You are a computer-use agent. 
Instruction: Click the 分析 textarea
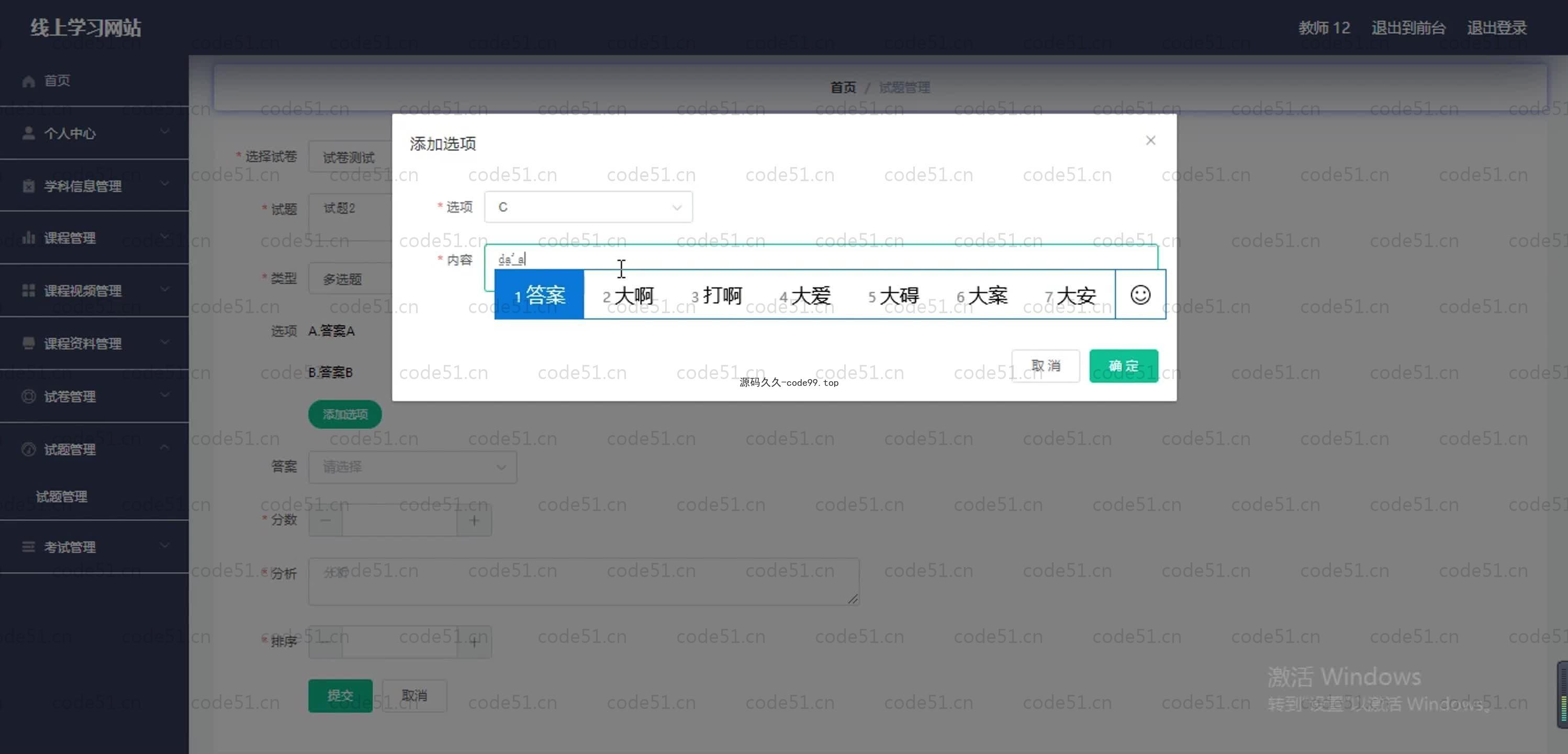(x=583, y=581)
